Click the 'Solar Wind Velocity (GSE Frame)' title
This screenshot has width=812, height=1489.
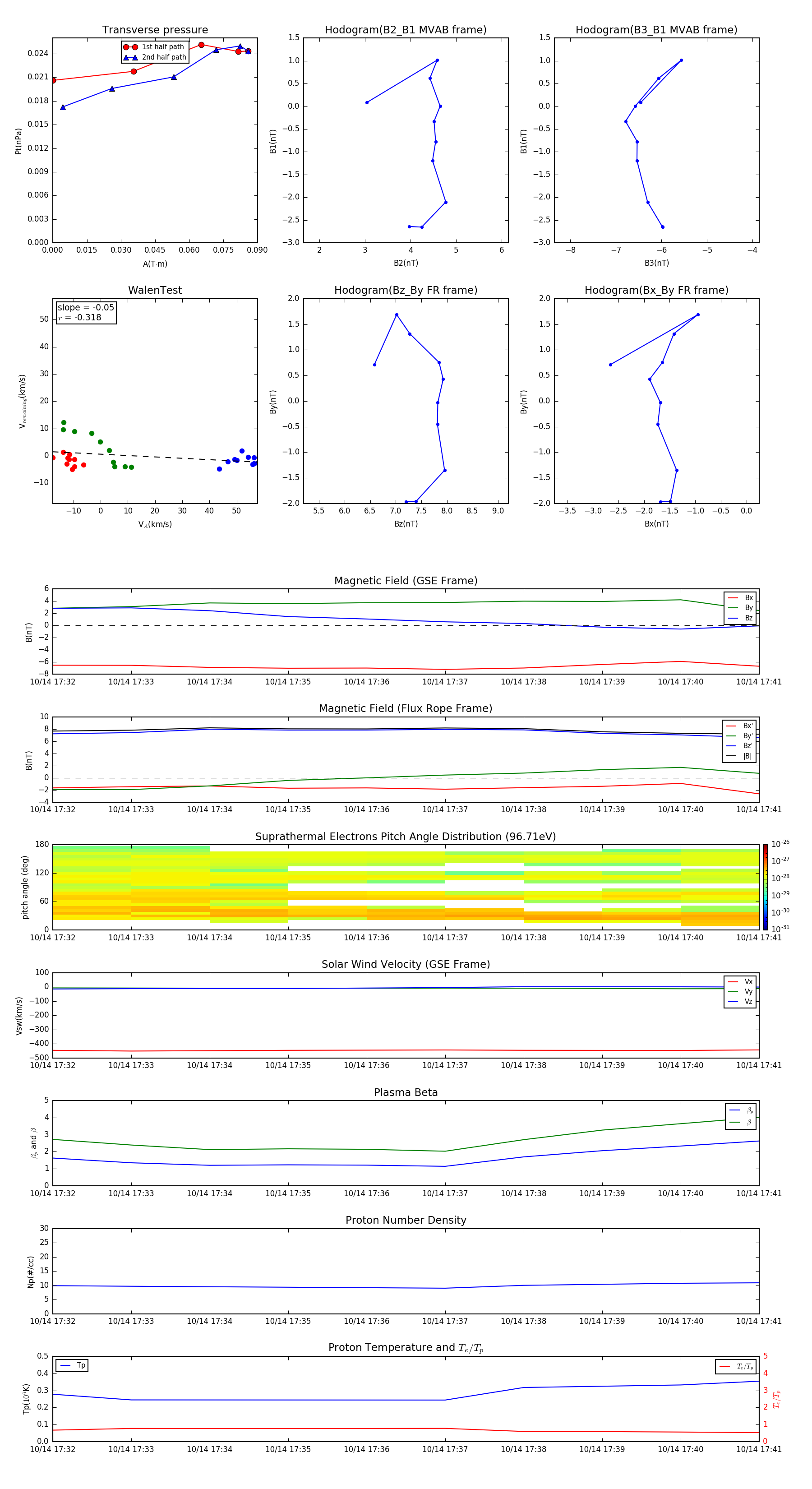[x=406, y=965]
